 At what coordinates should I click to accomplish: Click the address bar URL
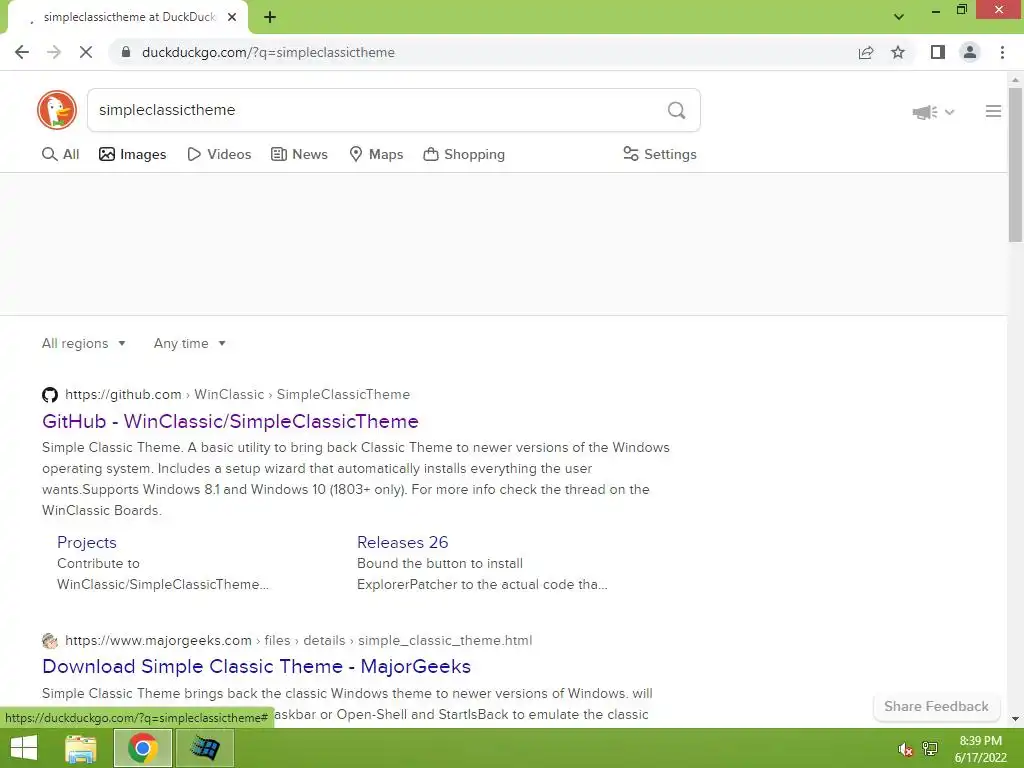click(268, 52)
